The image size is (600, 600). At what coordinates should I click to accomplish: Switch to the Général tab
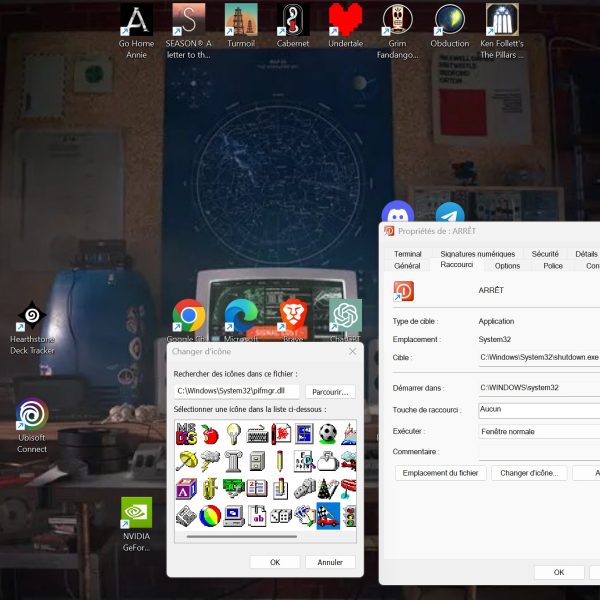[x=407, y=266]
